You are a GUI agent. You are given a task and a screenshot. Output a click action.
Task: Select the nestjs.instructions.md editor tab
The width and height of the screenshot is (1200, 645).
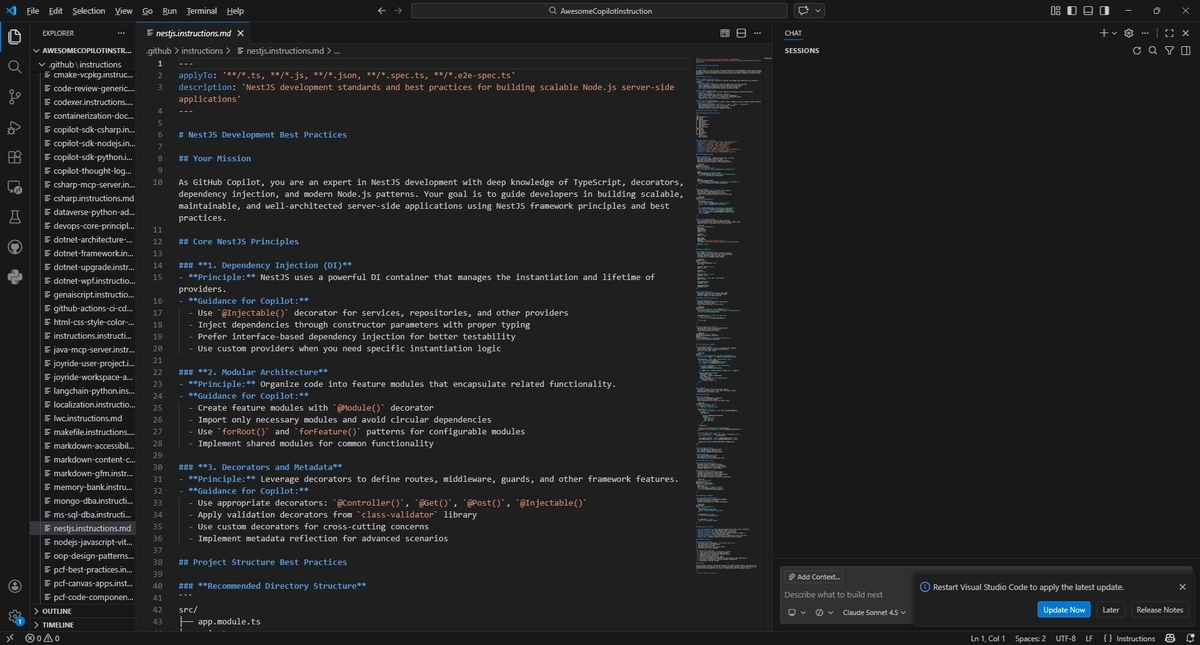click(193, 33)
